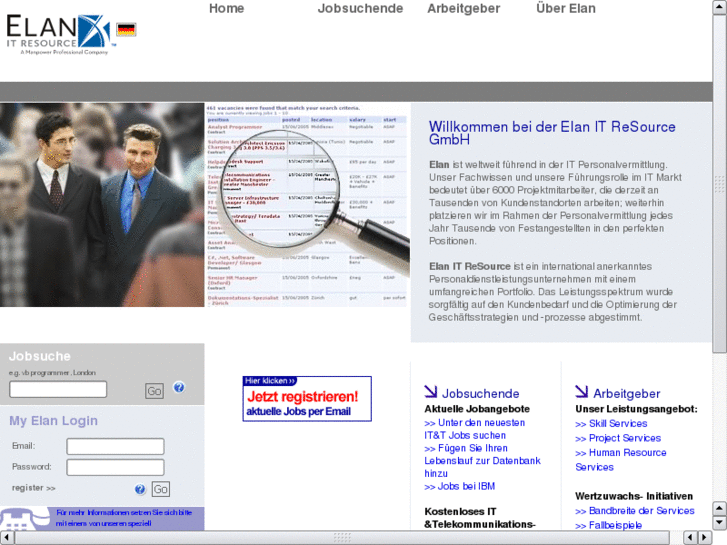The image size is (727, 545).
Task: Open the login help question-mark icon
Action: (x=140, y=489)
